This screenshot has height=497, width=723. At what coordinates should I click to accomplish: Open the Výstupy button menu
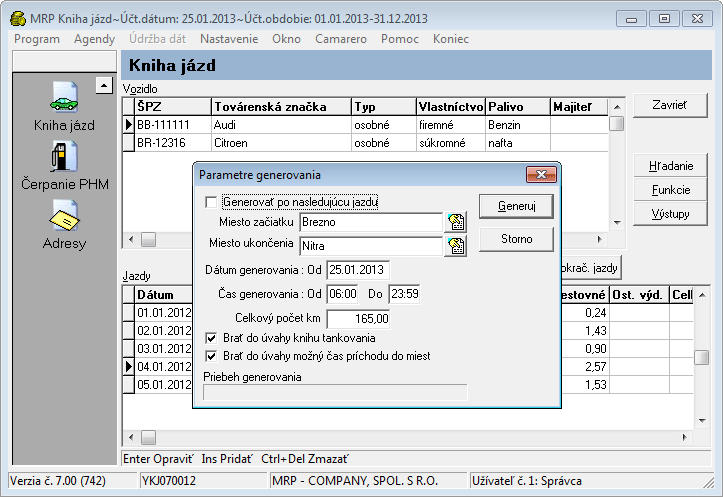(x=669, y=213)
